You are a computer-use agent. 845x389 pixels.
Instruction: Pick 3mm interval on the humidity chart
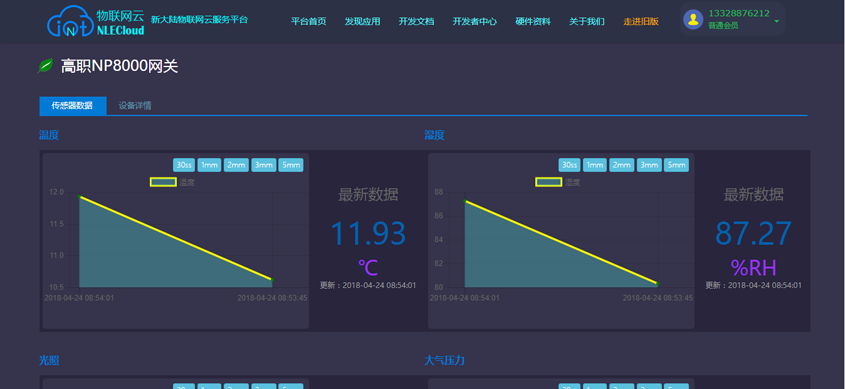649,165
